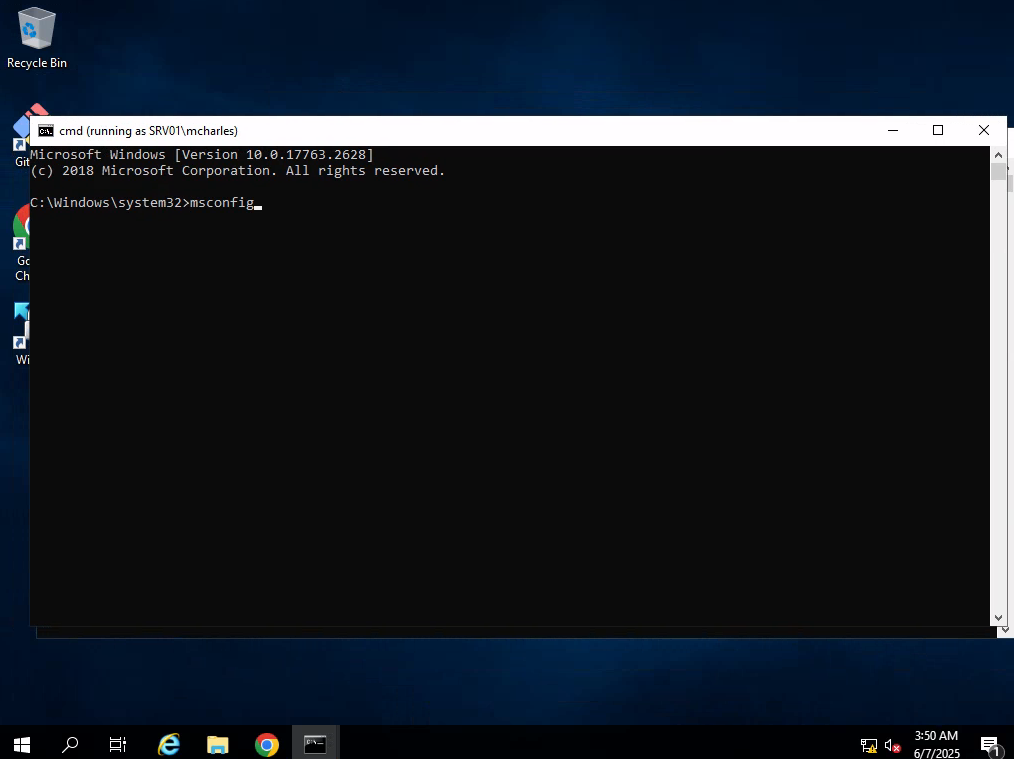Show the clock and date flyout
This screenshot has height=759, width=1014.
[x=936, y=744]
